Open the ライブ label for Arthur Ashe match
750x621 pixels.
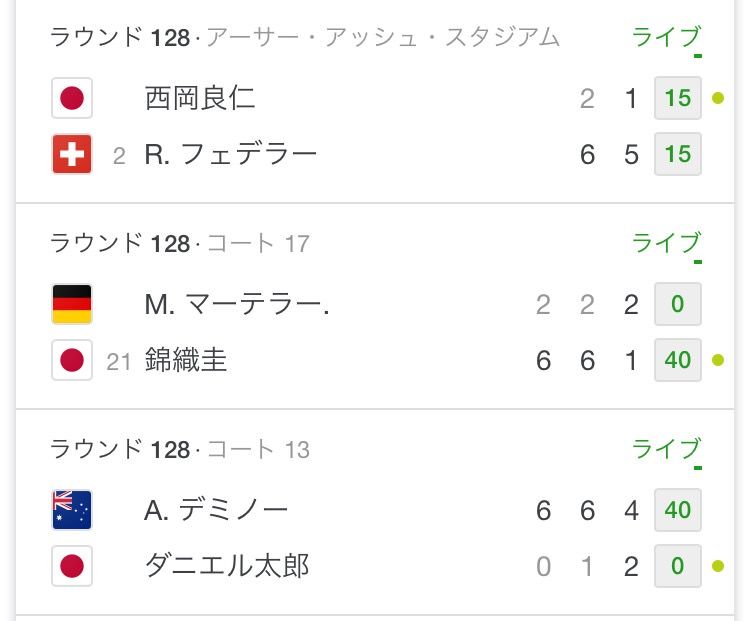667,37
